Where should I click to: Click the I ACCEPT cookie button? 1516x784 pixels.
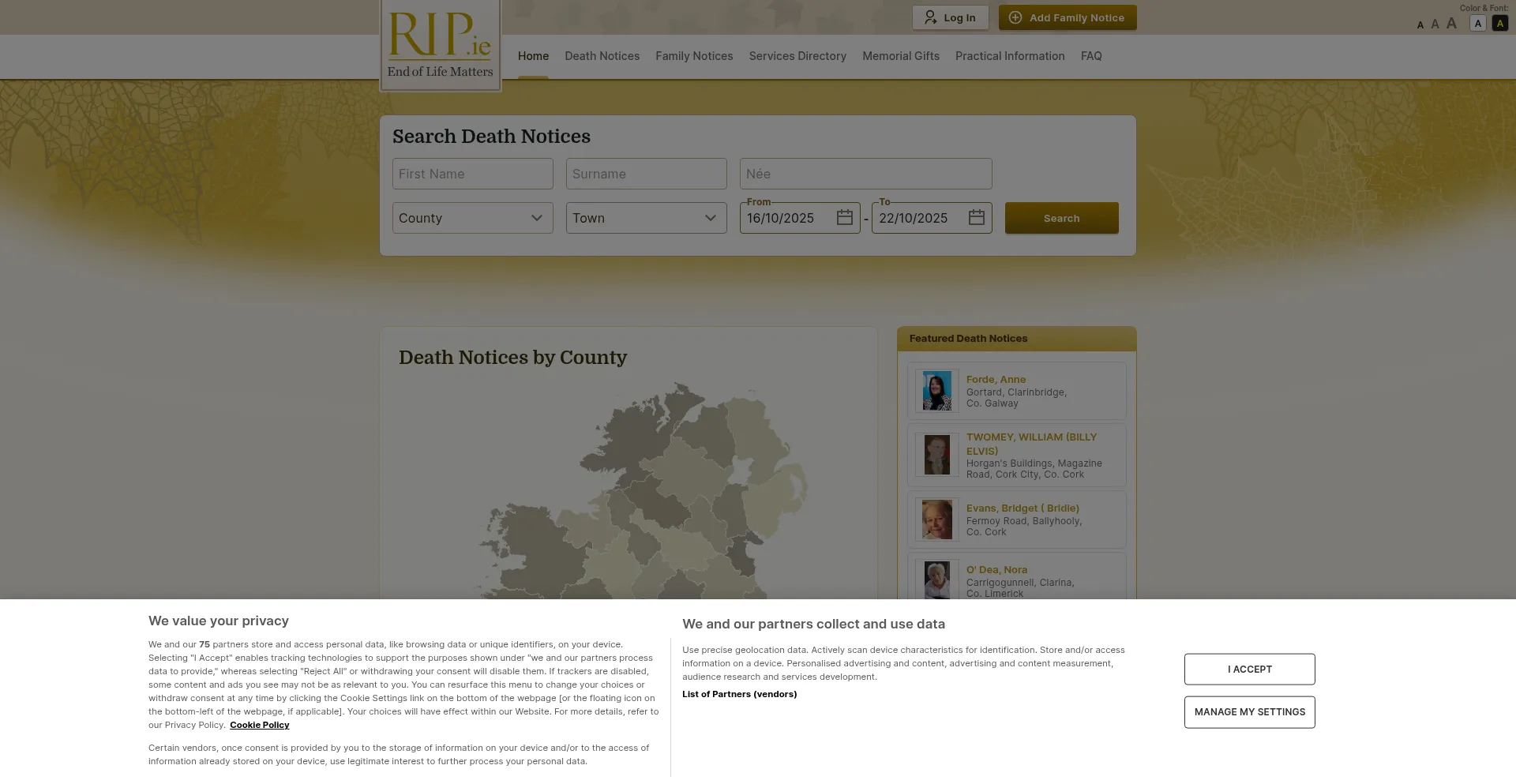1249,670
